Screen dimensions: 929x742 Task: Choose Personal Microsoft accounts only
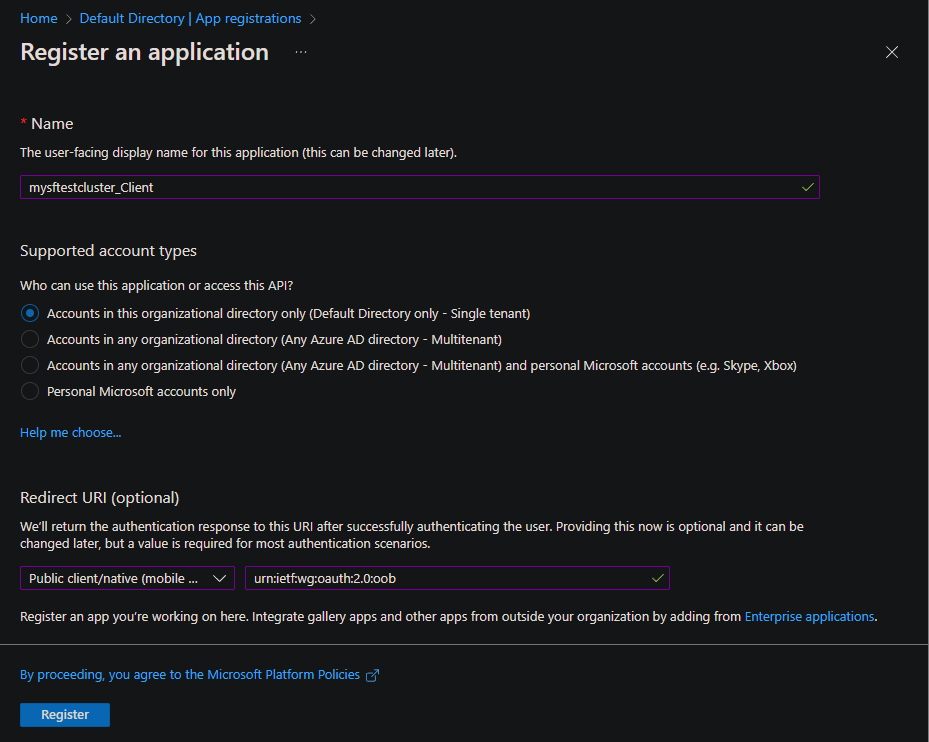[30, 391]
